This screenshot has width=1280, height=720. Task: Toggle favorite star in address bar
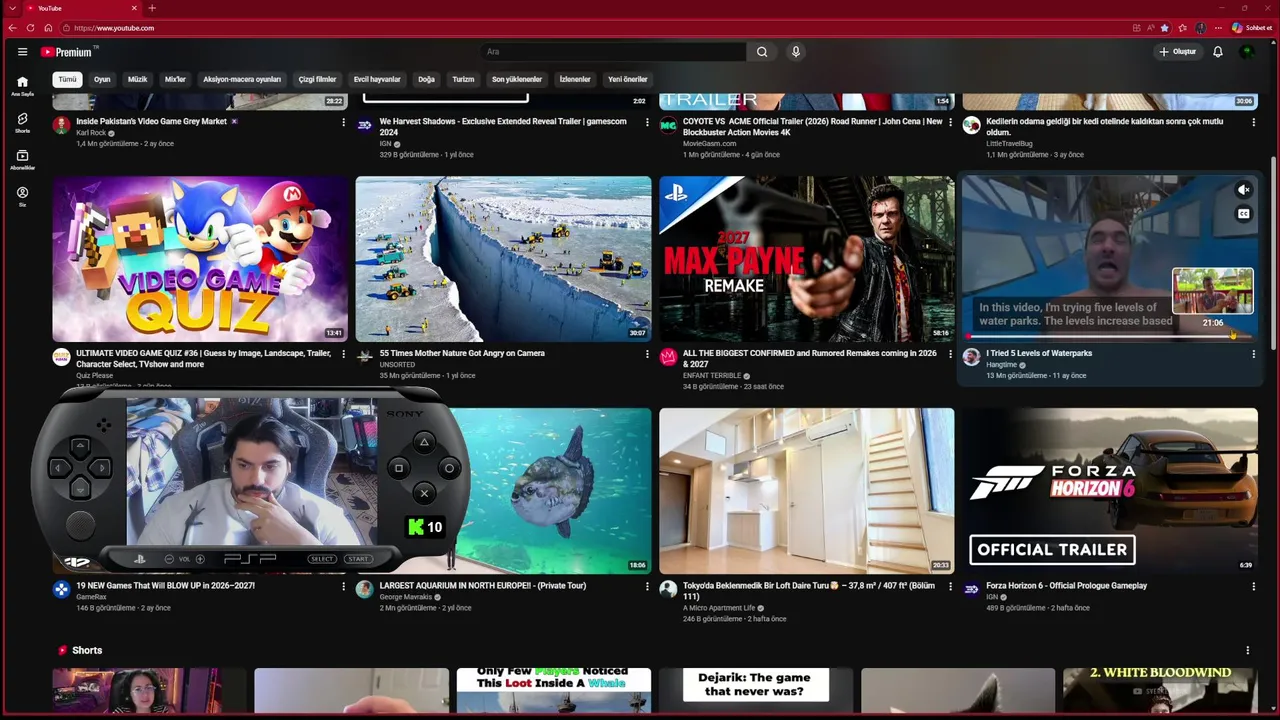(x=1164, y=28)
